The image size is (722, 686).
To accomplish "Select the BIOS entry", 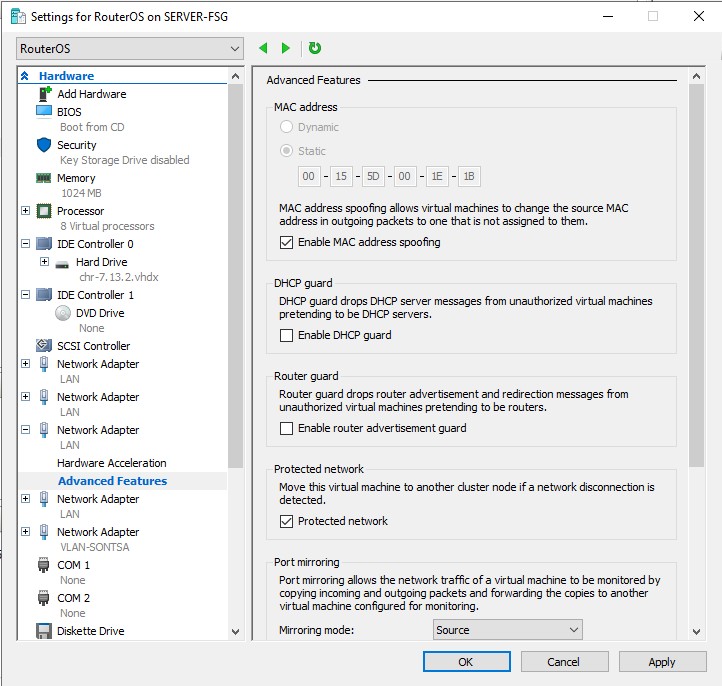I will 69,112.
